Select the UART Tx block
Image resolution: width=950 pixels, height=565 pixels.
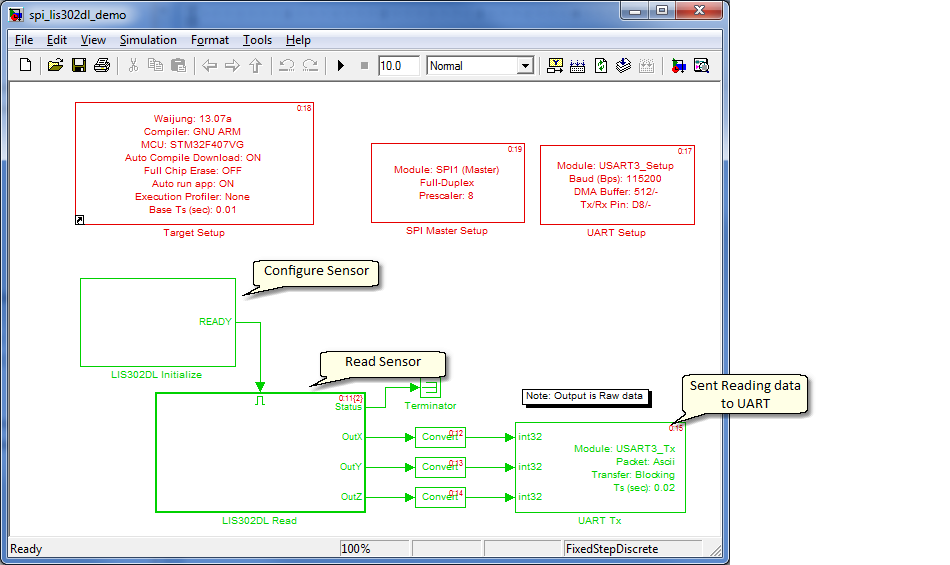pyautogui.click(x=600, y=467)
